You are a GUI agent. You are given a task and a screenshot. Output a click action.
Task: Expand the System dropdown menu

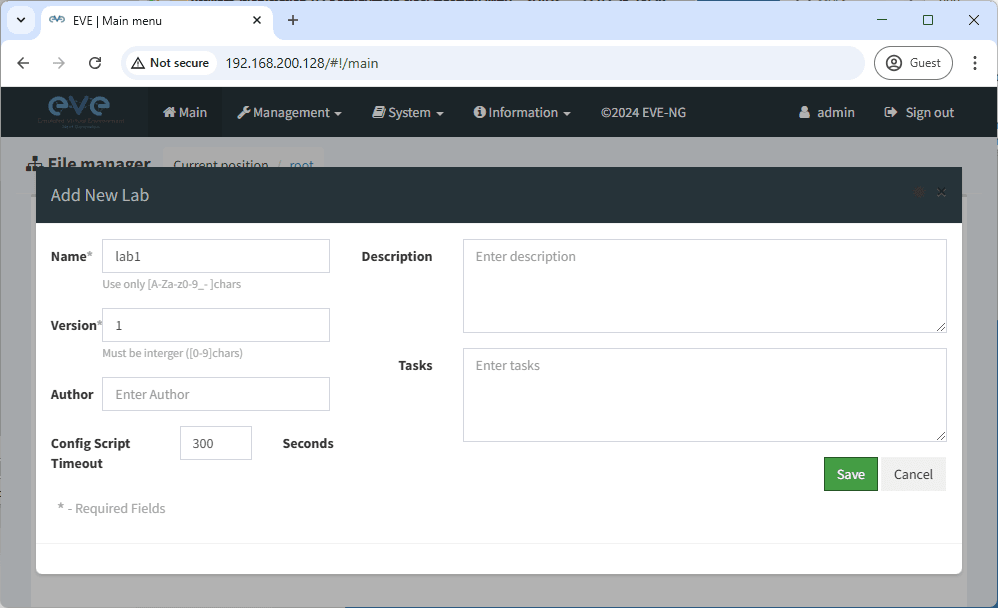point(408,113)
